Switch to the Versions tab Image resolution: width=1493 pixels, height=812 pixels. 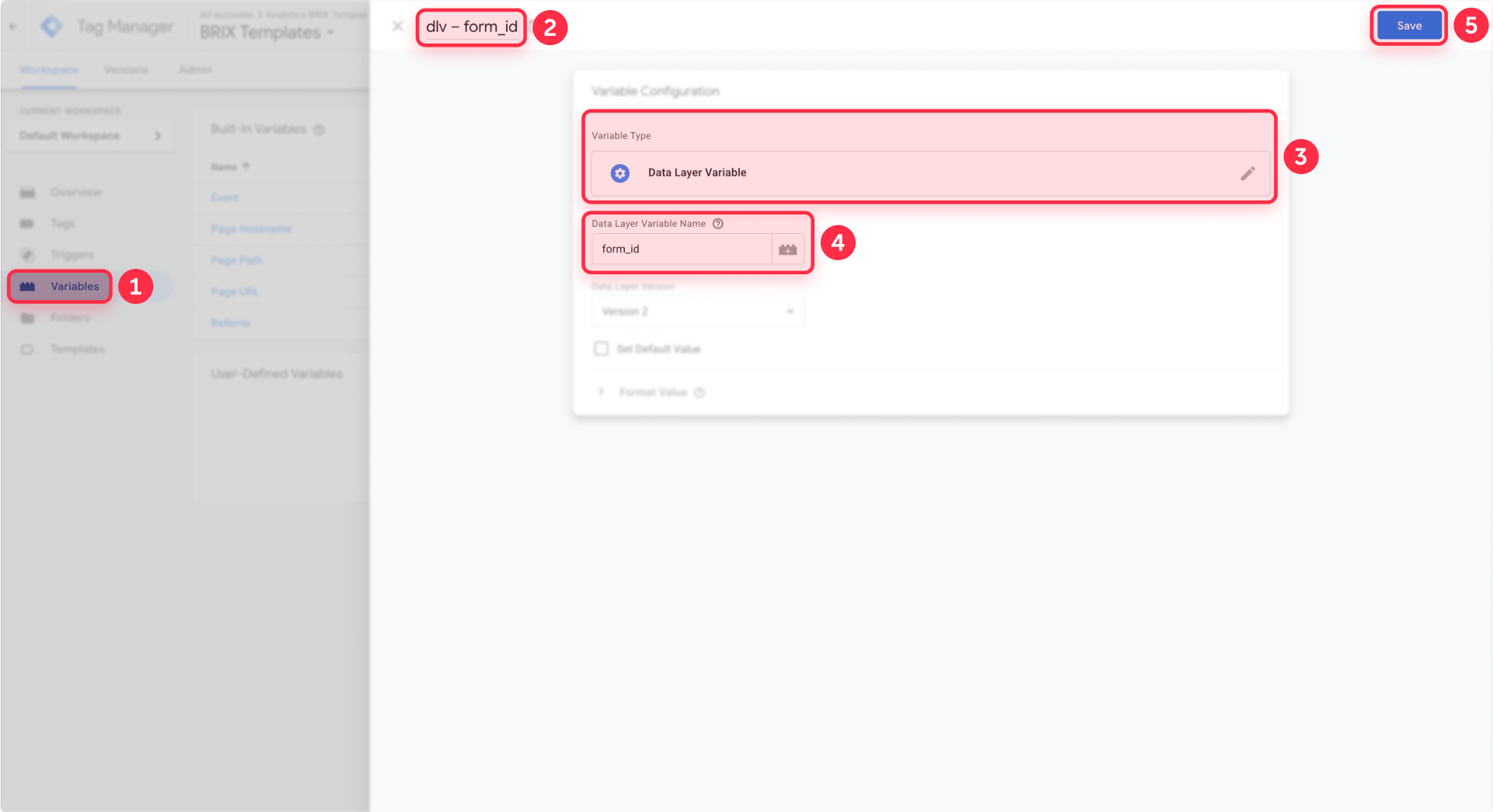click(x=127, y=69)
